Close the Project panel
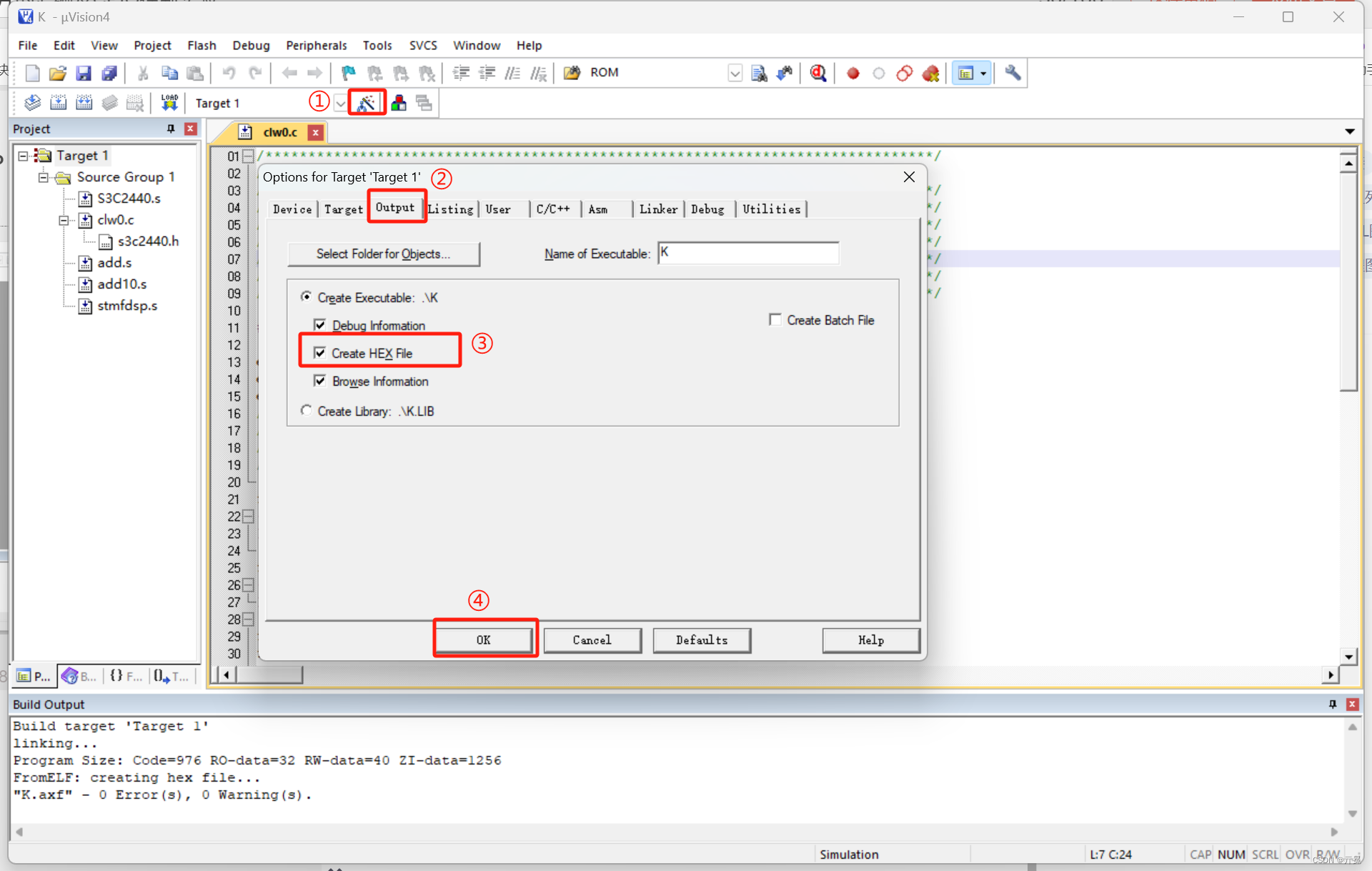The height and width of the screenshot is (871, 1372). click(x=190, y=129)
